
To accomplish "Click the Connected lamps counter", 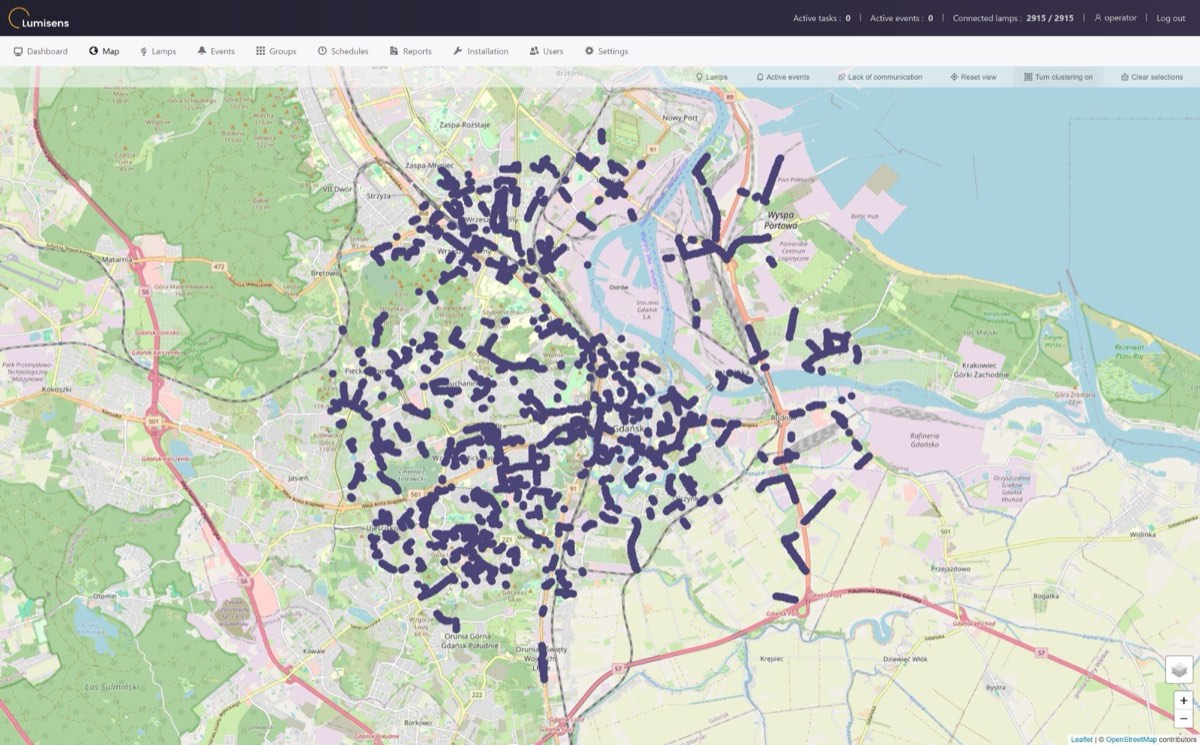I will click(x=1013, y=18).
